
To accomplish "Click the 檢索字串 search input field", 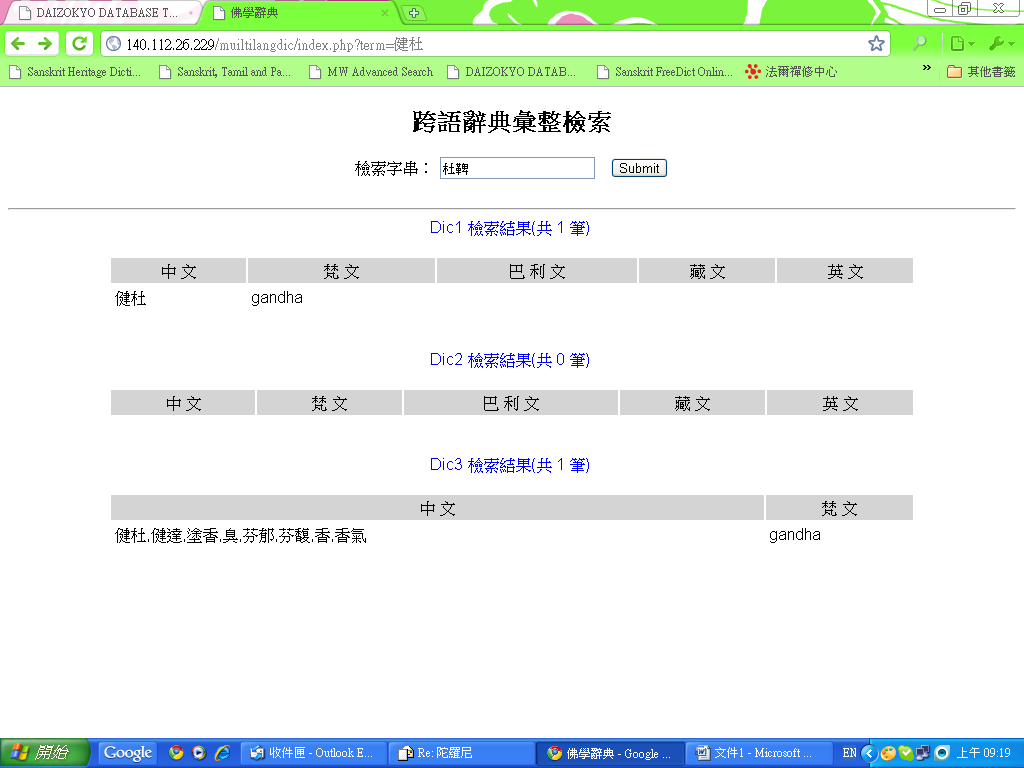I will (x=517, y=169).
